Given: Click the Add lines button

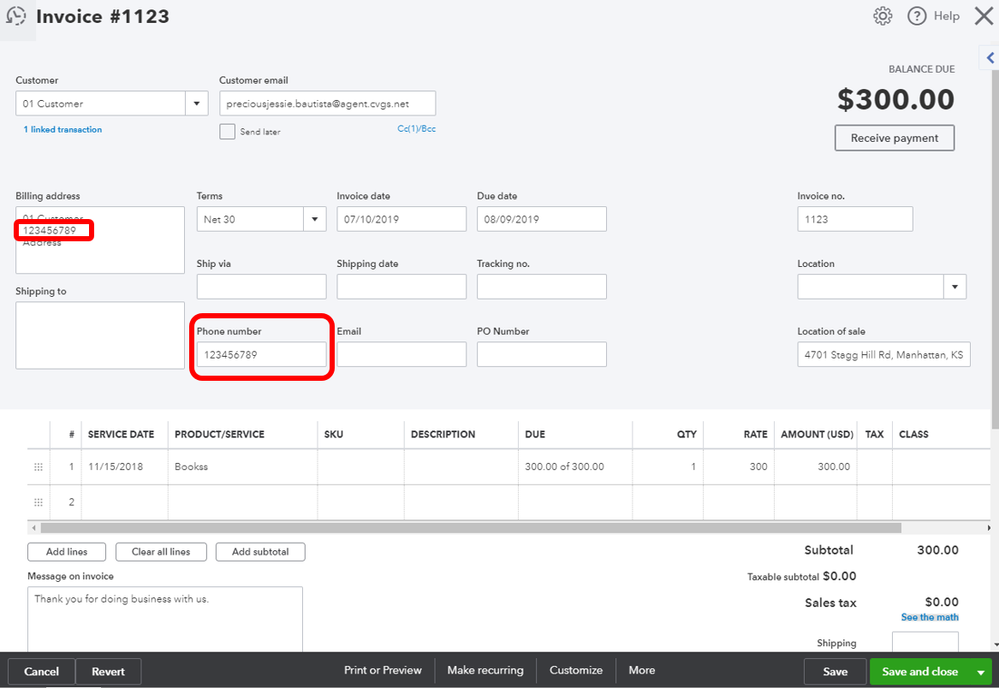Looking at the screenshot, I should click(x=66, y=552).
